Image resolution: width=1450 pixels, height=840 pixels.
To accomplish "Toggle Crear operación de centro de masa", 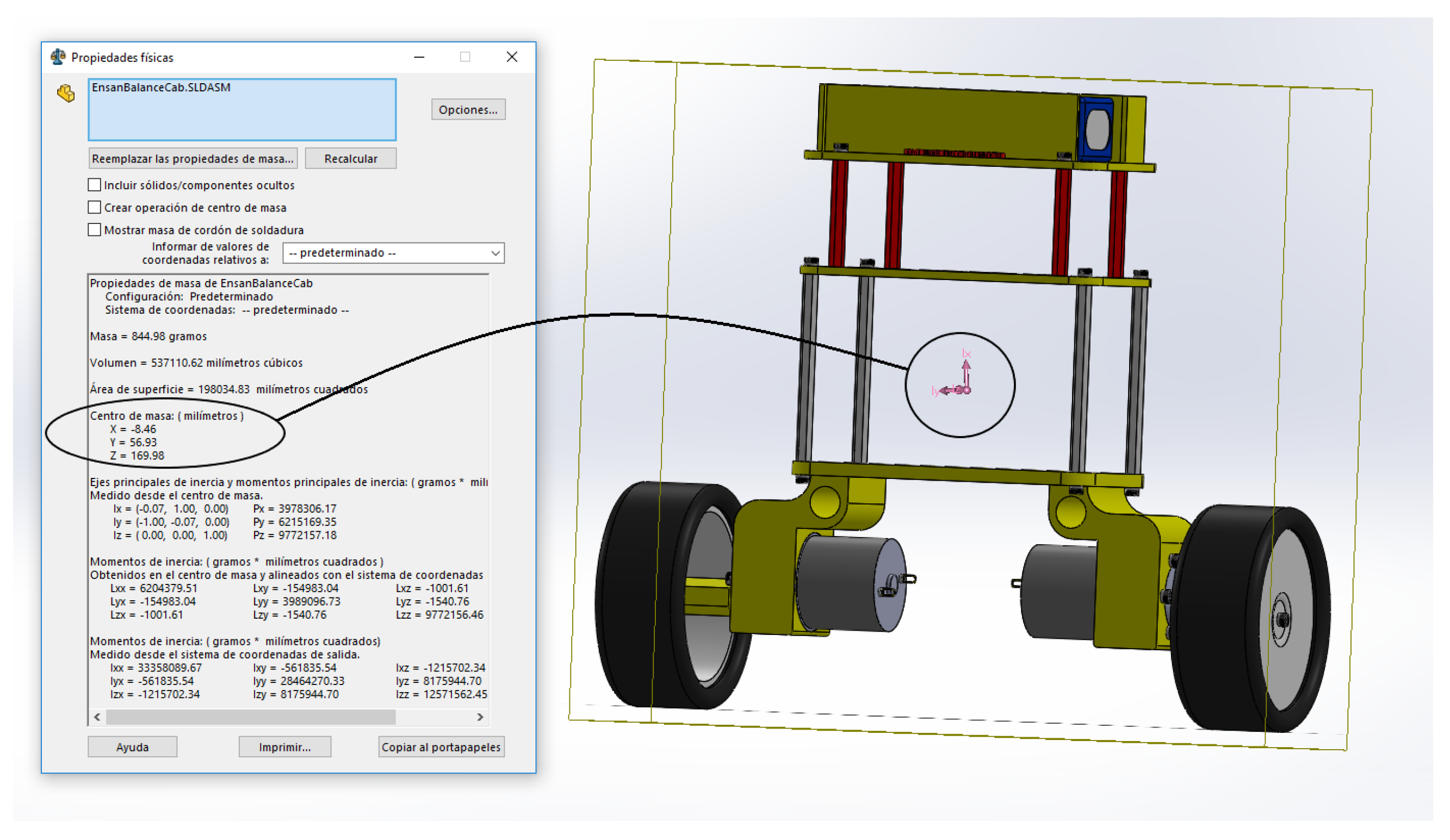I will click(95, 207).
